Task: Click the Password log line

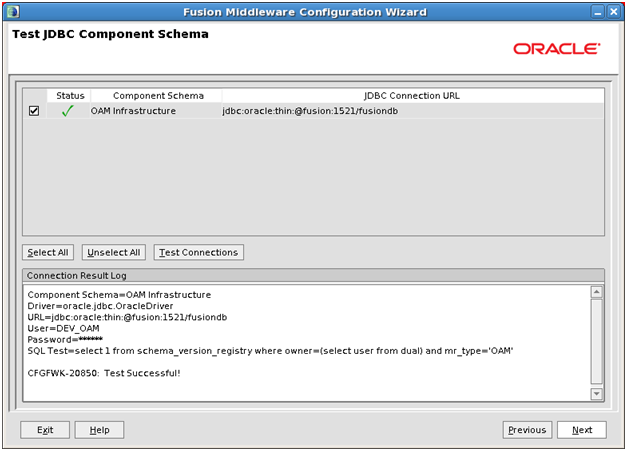Action: 65,339
